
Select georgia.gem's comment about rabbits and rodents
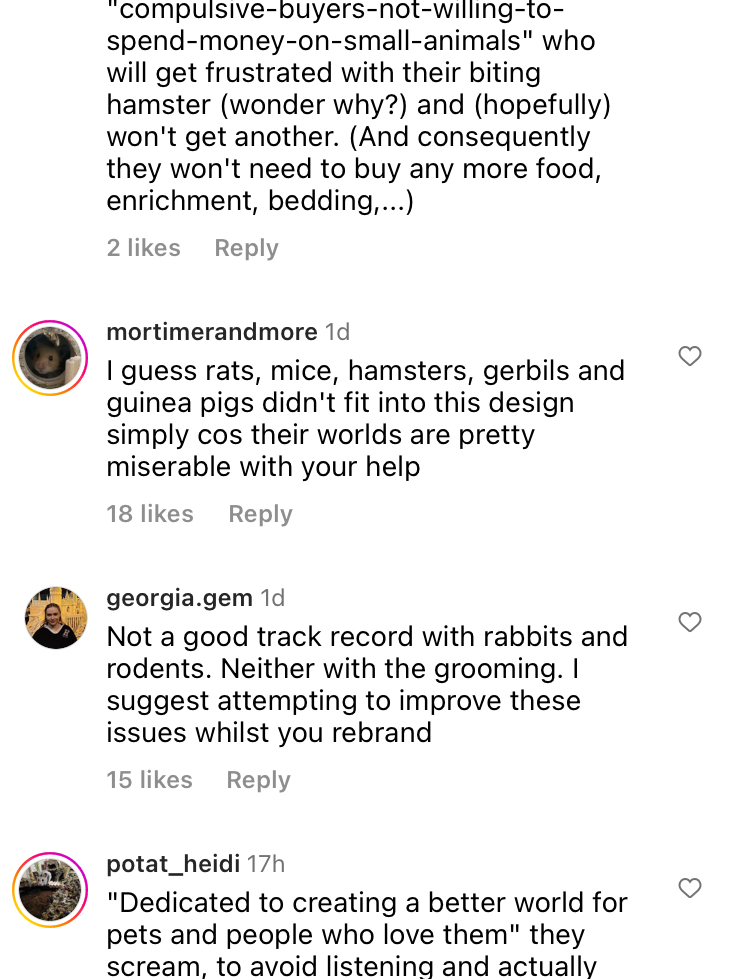[x=367, y=685]
